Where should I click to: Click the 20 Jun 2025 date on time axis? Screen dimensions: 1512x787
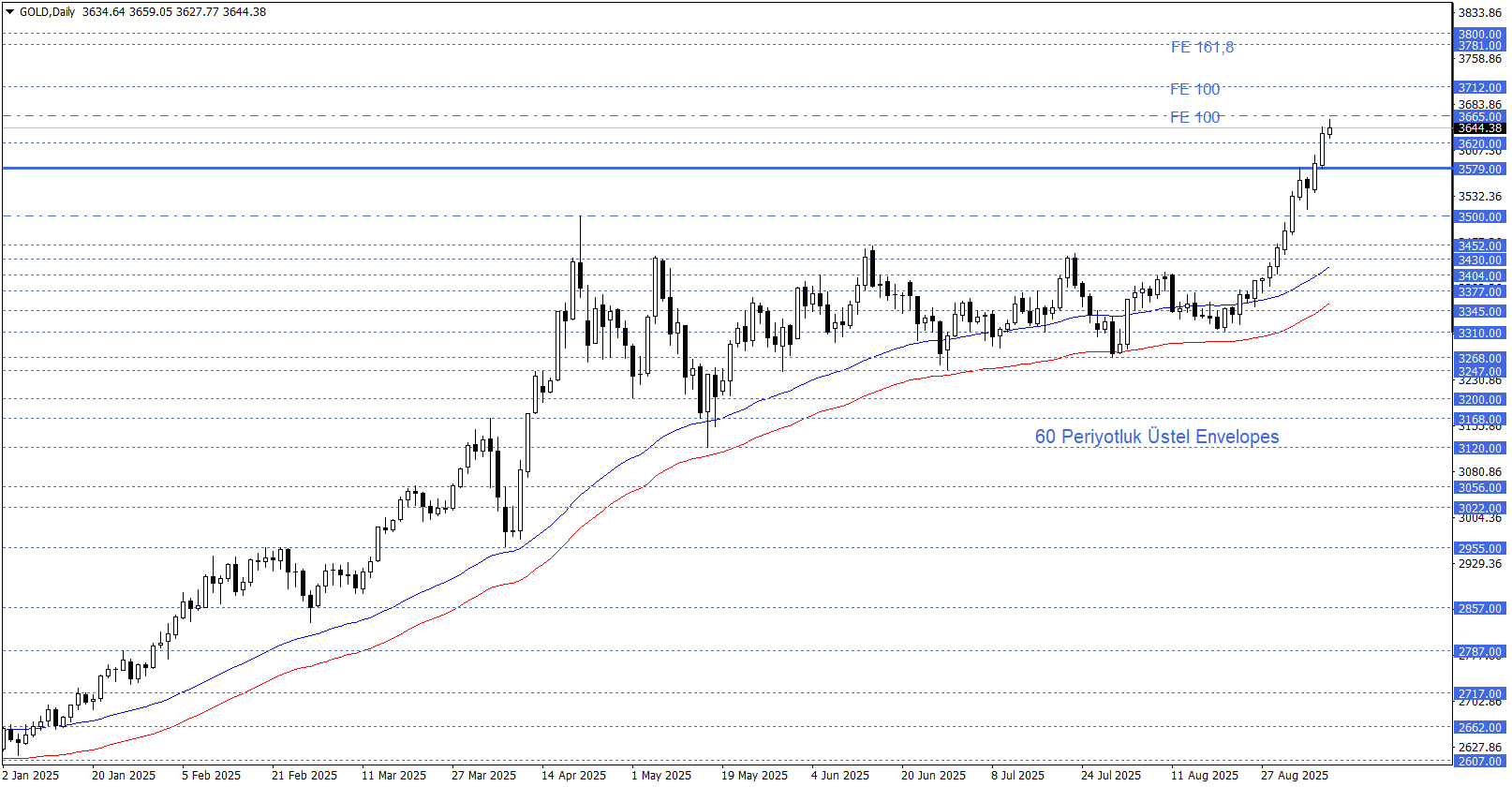pyautogui.click(x=933, y=776)
